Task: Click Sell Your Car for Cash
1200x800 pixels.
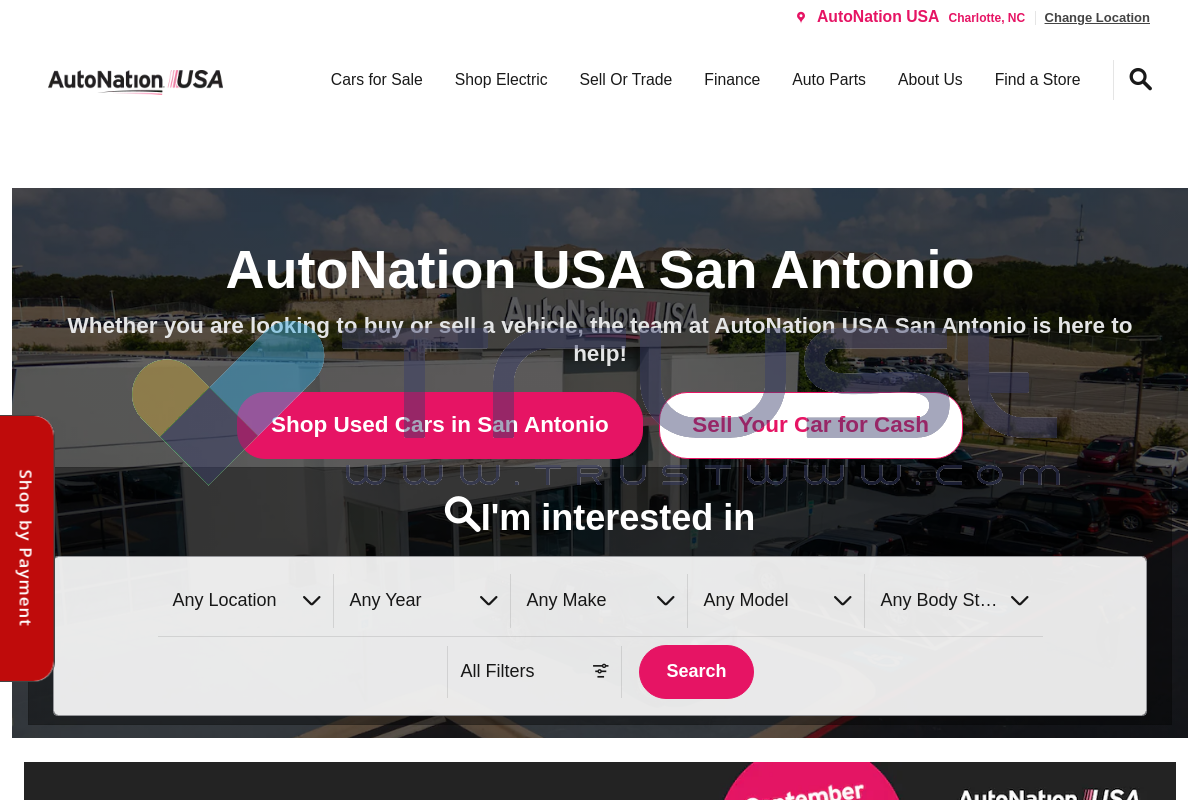Action: coord(811,425)
